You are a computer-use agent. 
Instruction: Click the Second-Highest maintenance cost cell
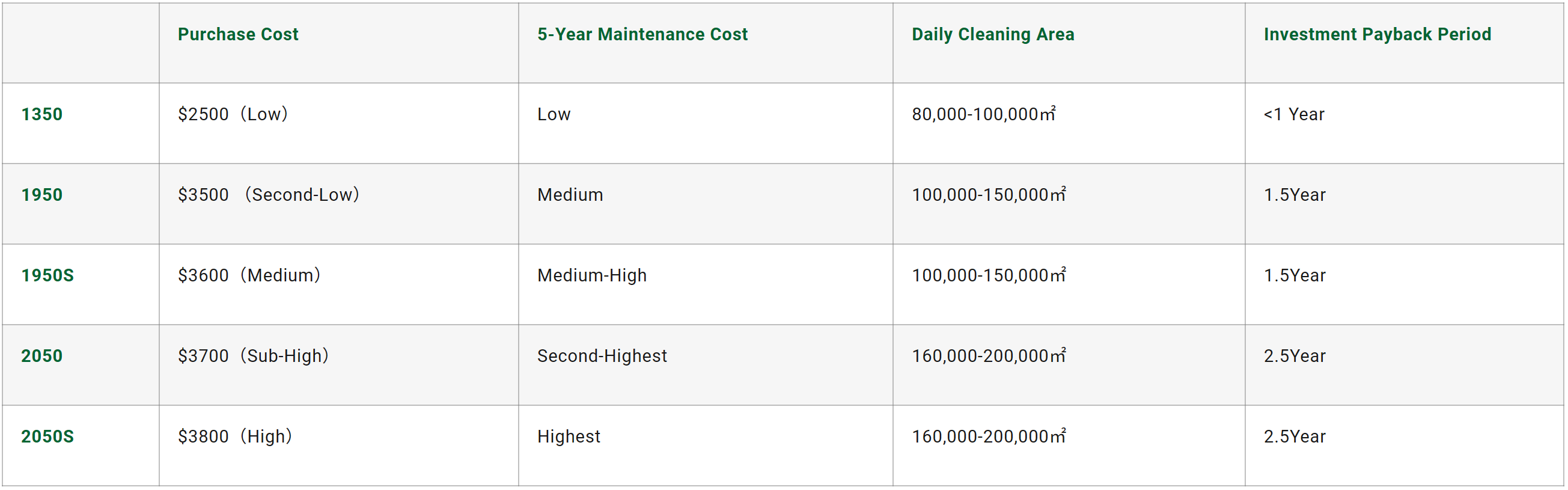pyautogui.click(x=602, y=356)
